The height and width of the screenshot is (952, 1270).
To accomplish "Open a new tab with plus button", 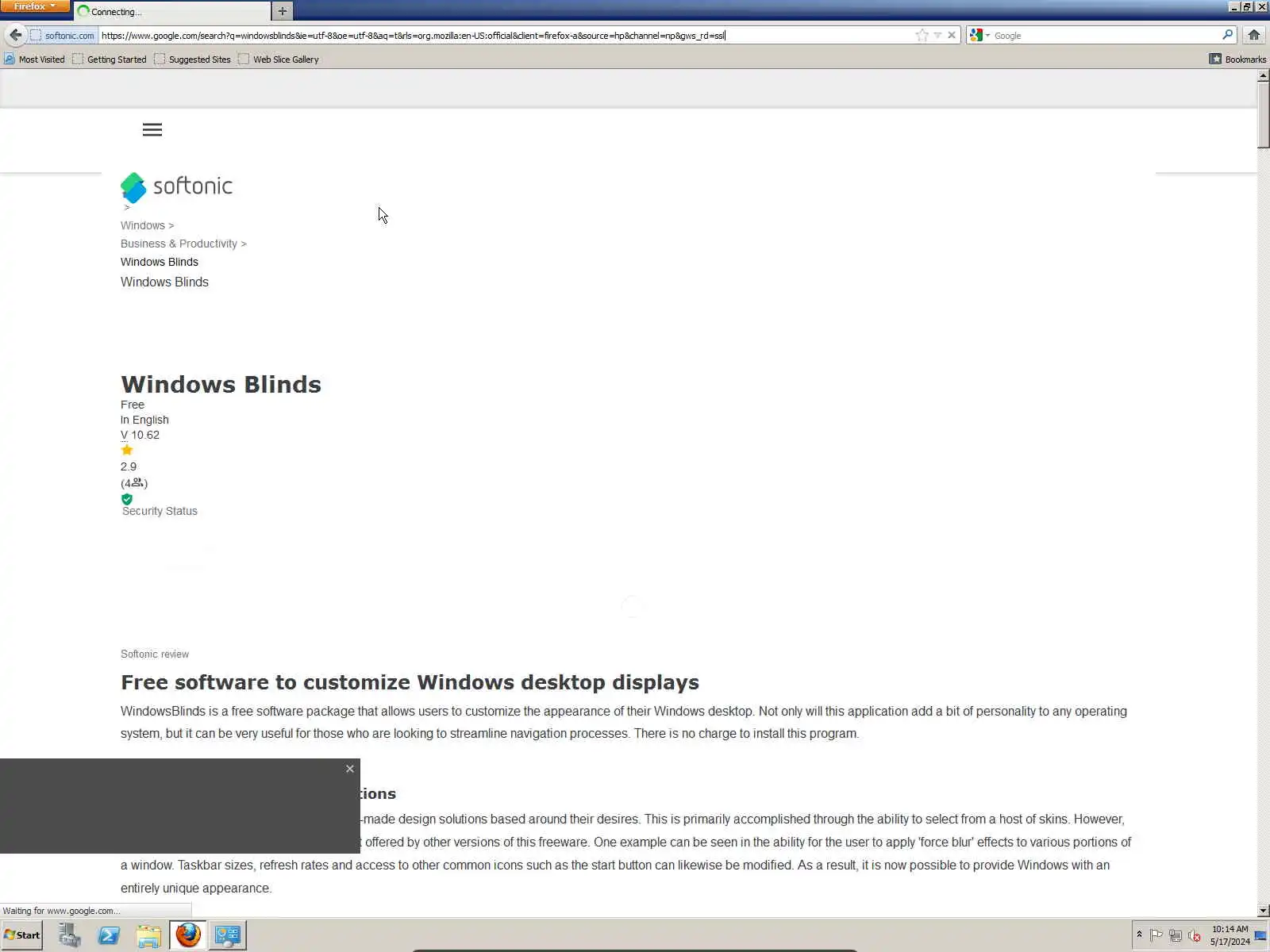I will coord(282,11).
